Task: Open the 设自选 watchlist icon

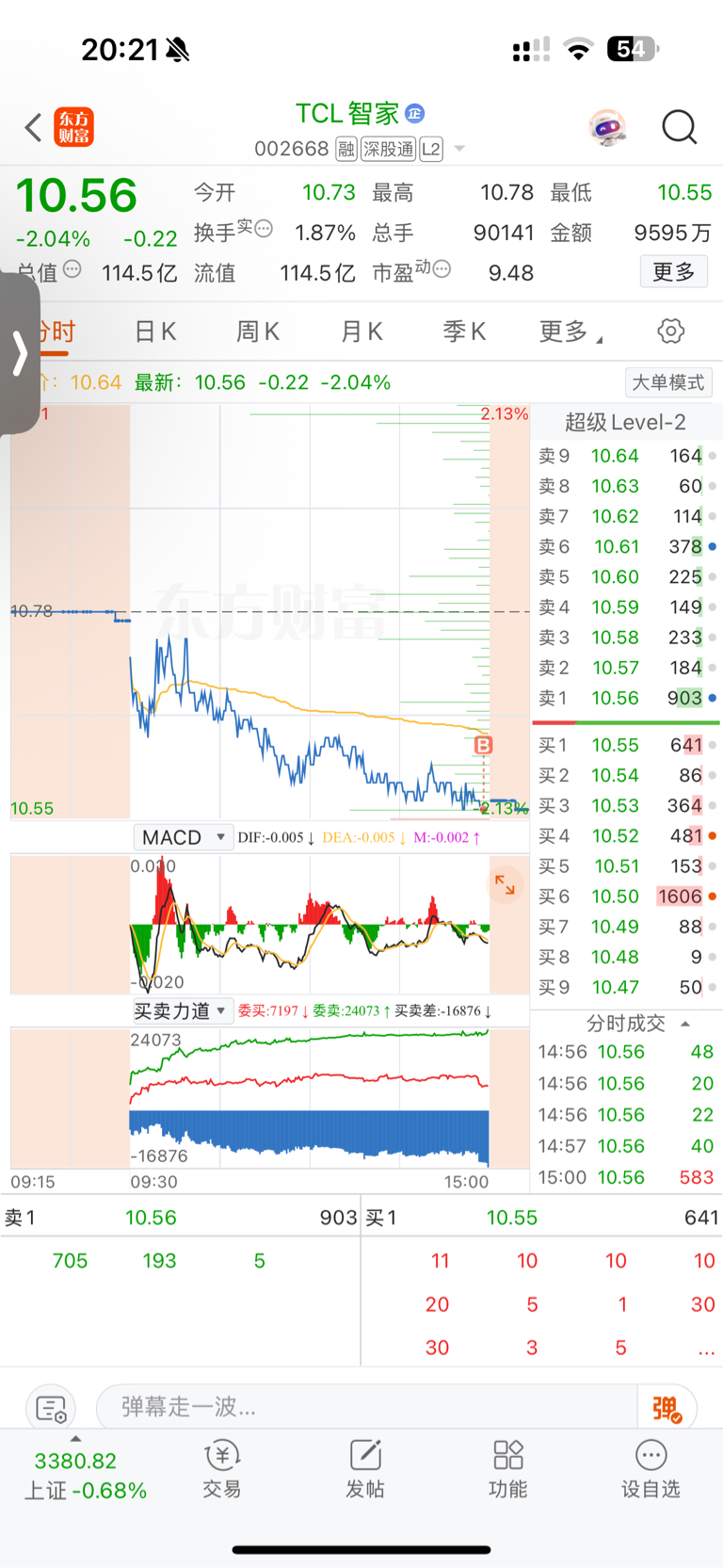Action: (x=651, y=1468)
